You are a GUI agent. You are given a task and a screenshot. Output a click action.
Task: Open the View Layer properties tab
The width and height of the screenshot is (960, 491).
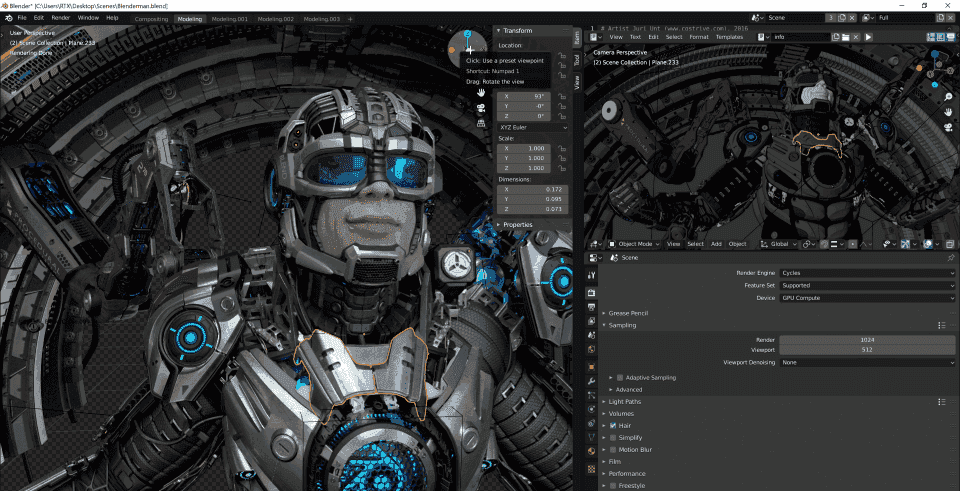[x=591, y=321]
